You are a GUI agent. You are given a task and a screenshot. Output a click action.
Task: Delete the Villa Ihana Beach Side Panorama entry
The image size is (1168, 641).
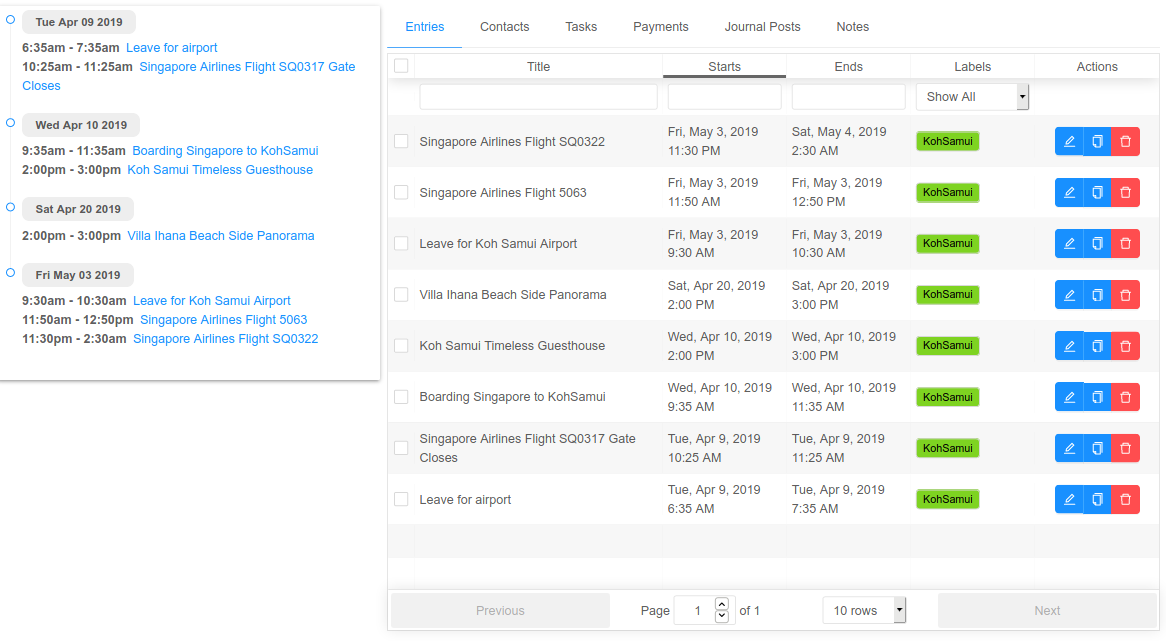tap(1126, 295)
